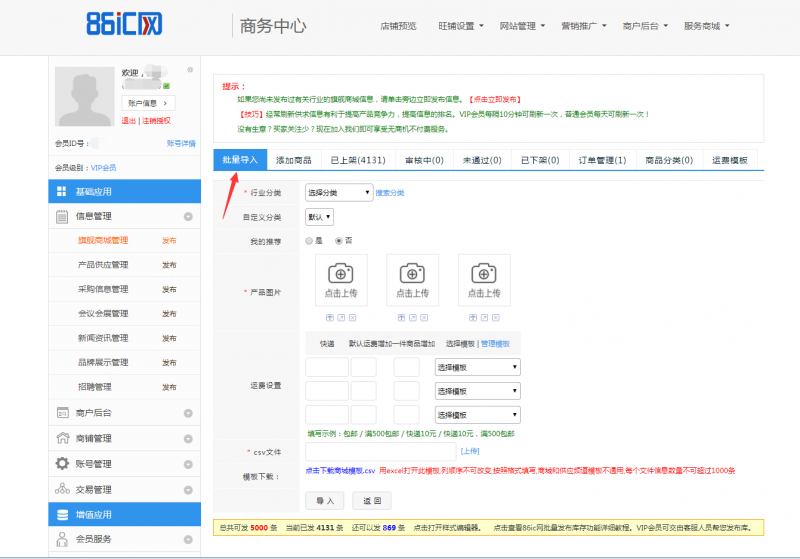Click 发布 beside 产品供应管理

(x=169, y=265)
